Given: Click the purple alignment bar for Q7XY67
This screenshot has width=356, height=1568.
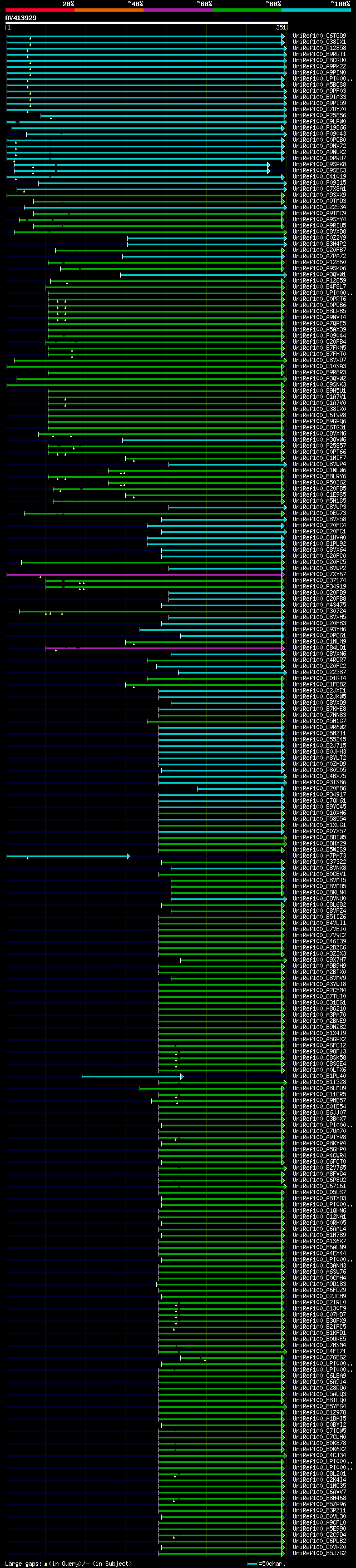Looking at the screenshot, I should pos(145,575).
